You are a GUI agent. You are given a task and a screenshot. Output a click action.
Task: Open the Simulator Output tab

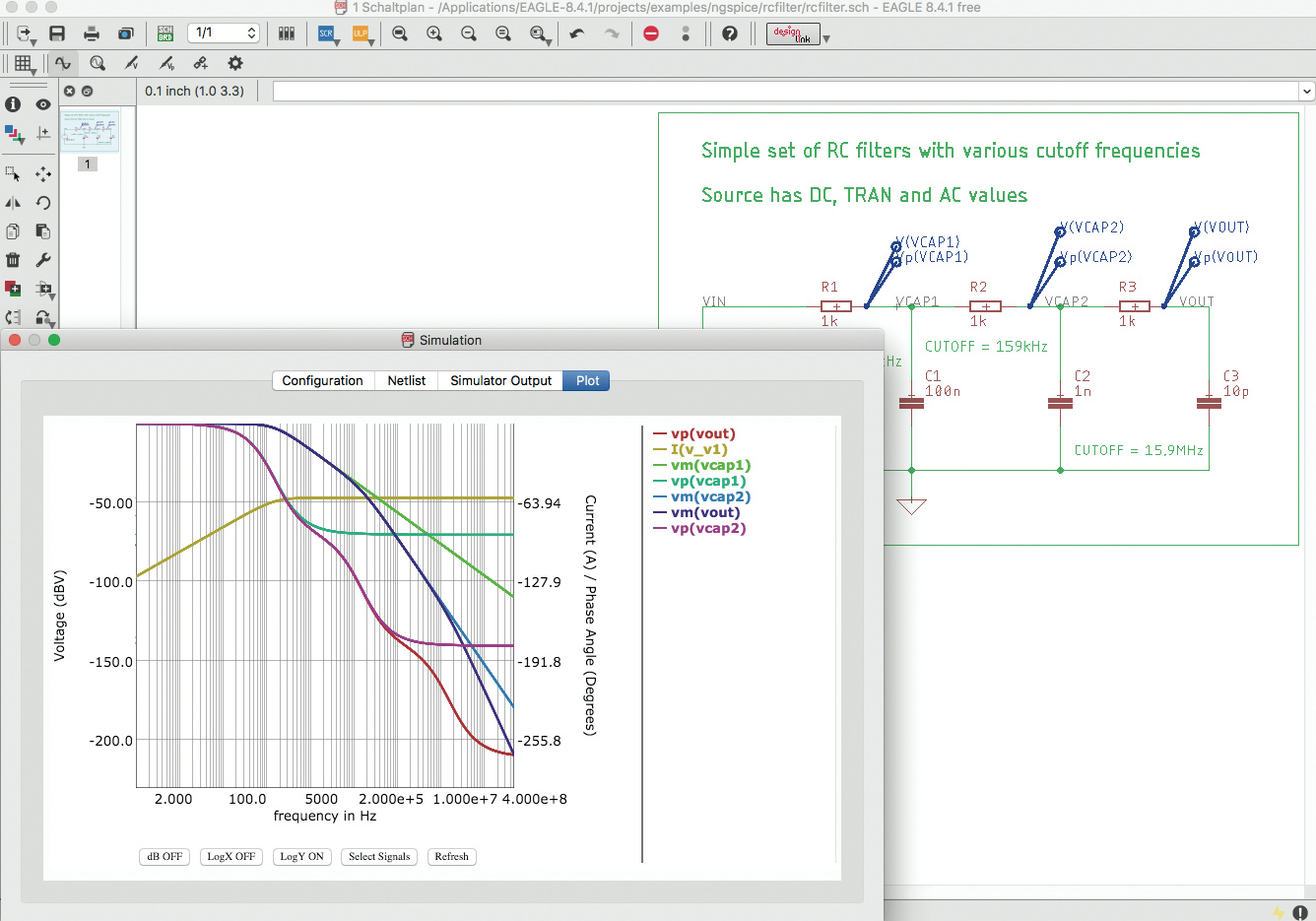[500, 381]
